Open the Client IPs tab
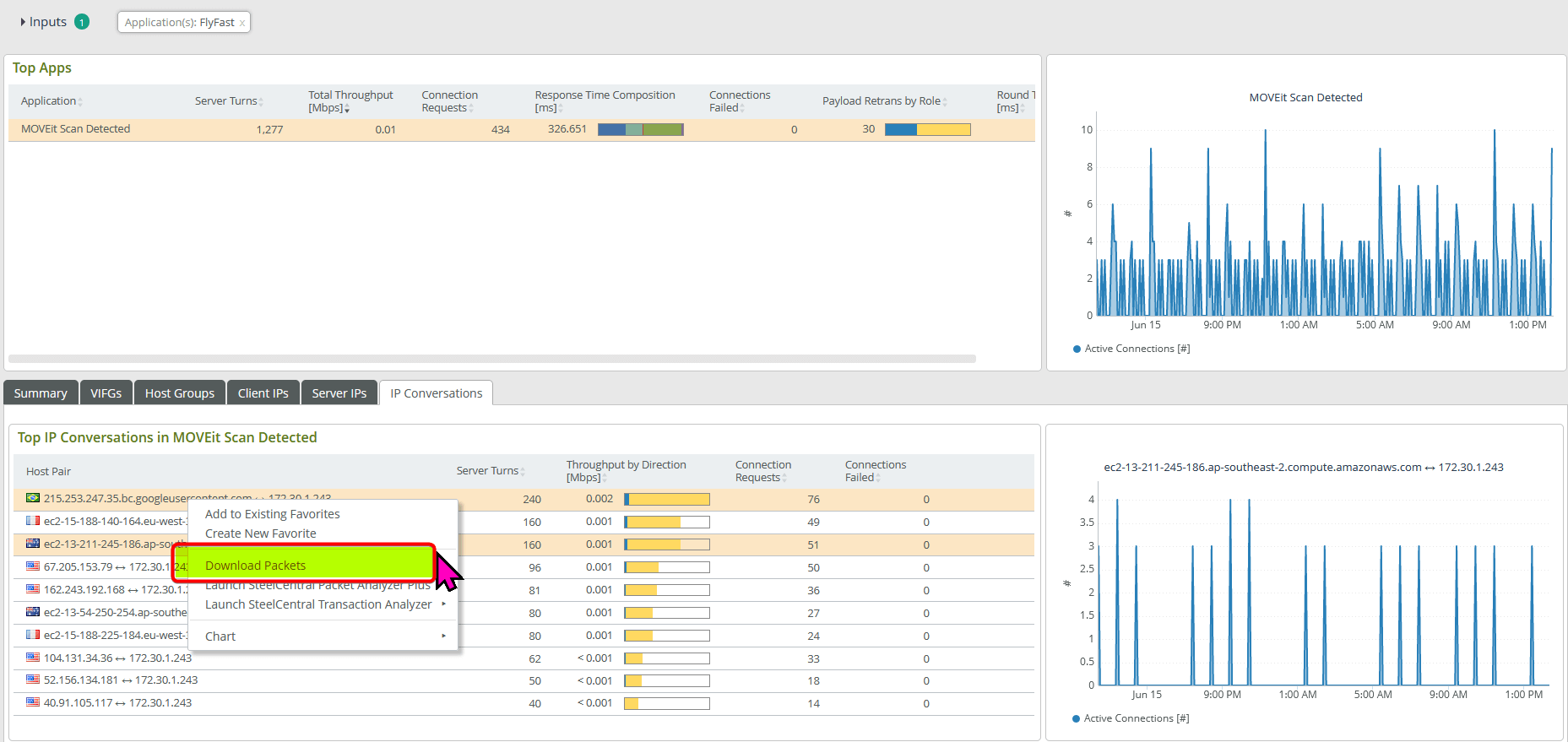This screenshot has height=742, width=1568. (263, 393)
